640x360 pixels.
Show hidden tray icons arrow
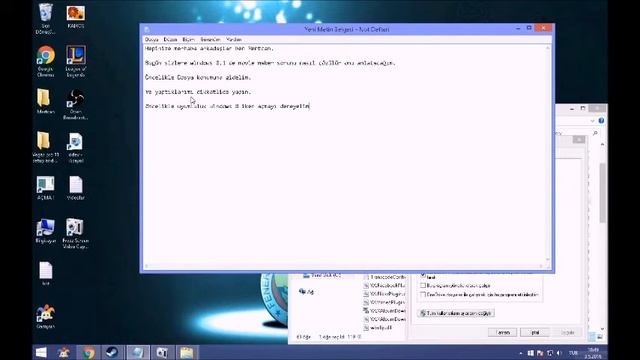[520, 353]
